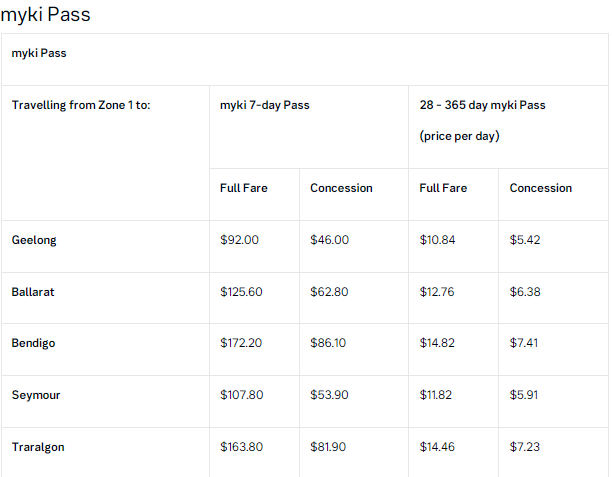Screen dimensions: 612x477
Task: Click the Geelong row label
Action: tap(34, 240)
